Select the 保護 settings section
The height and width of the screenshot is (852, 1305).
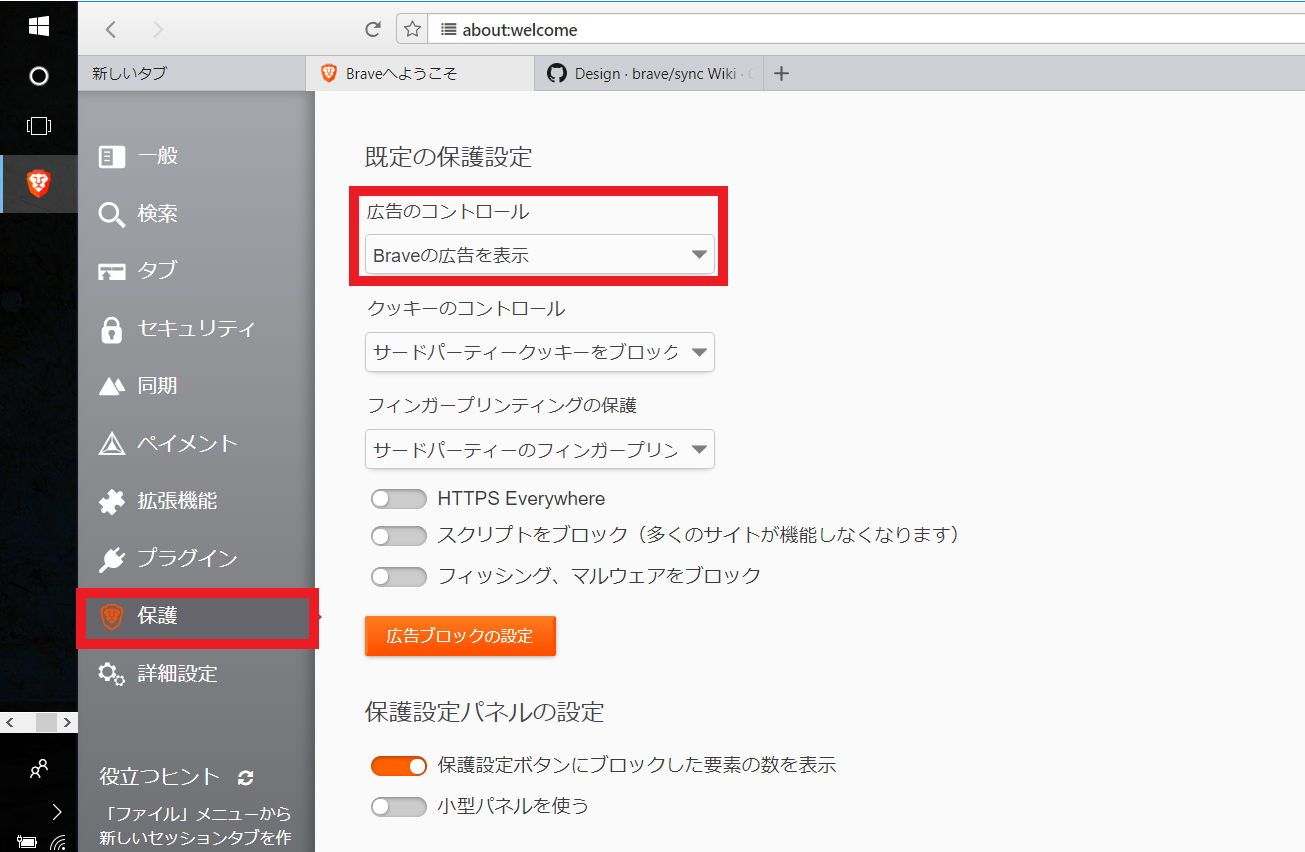[196, 617]
